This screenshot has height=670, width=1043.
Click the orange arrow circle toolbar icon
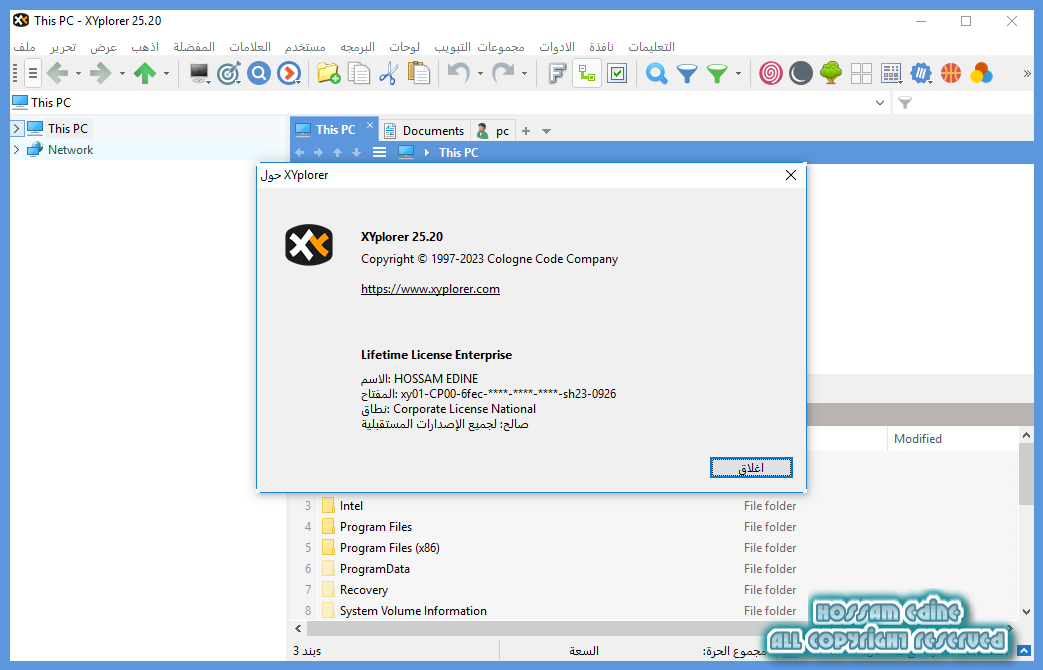pyautogui.click(x=289, y=73)
